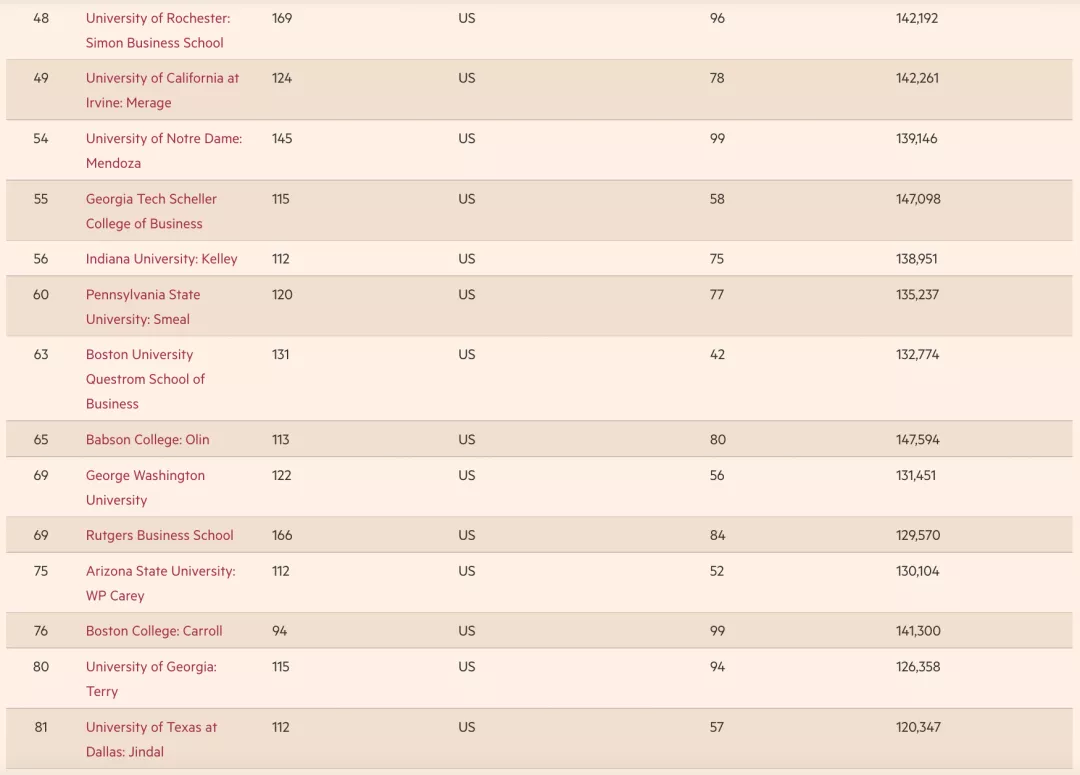Select value 96 in Rochester row
Image resolution: width=1080 pixels, height=775 pixels.
[x=717, y=19]
